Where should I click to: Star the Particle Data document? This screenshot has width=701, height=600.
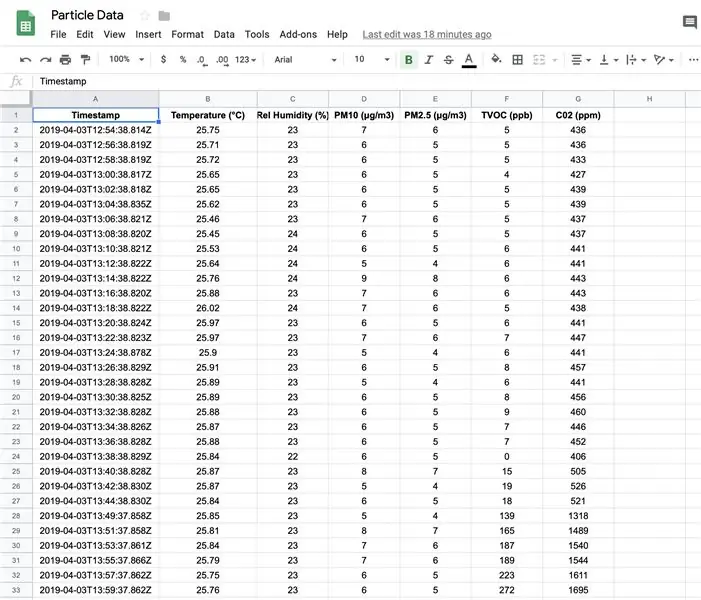click(x=145, y=16)
